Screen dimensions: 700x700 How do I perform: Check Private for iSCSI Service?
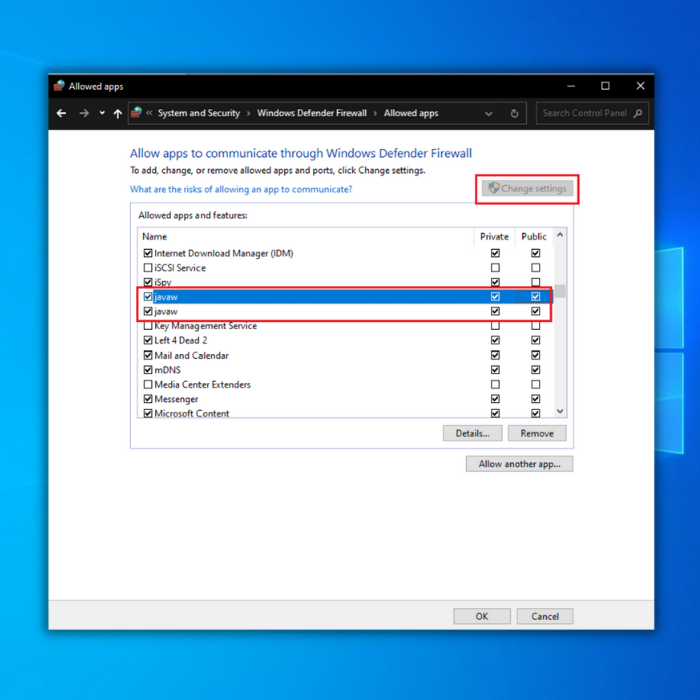[495, 268]
